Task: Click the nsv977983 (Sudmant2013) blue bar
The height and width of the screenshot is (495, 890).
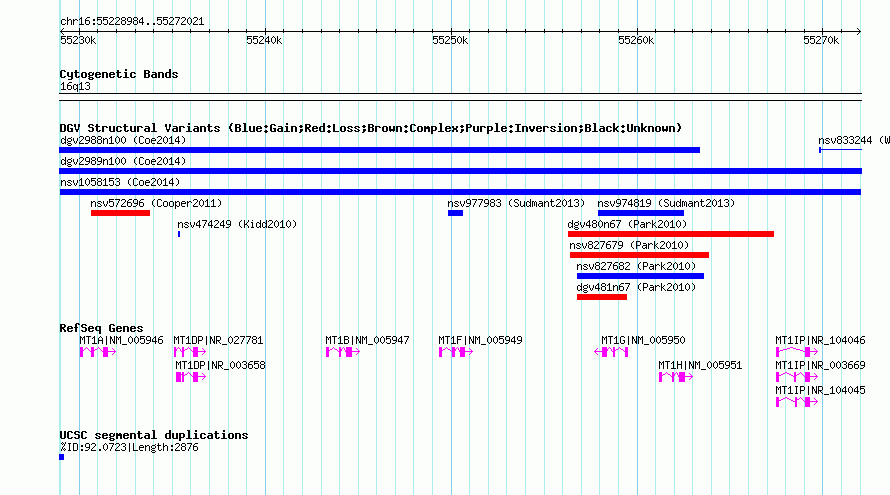Action: pos(455,213)
